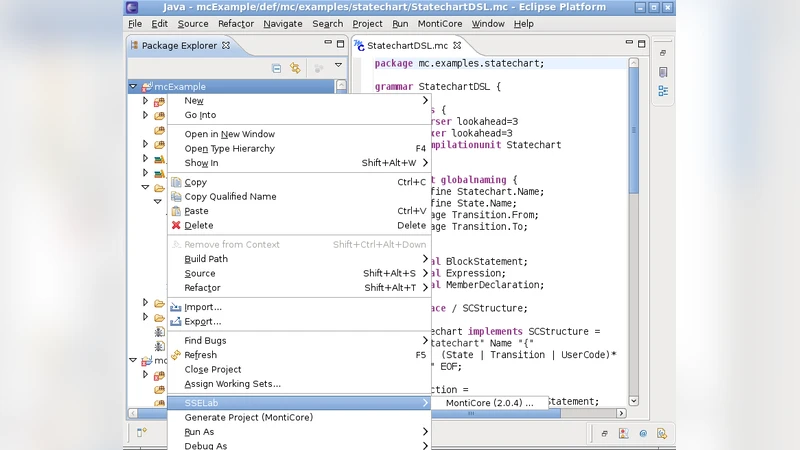Select Refresh in the context menu
800x450 pixels.
coord(200,355)
